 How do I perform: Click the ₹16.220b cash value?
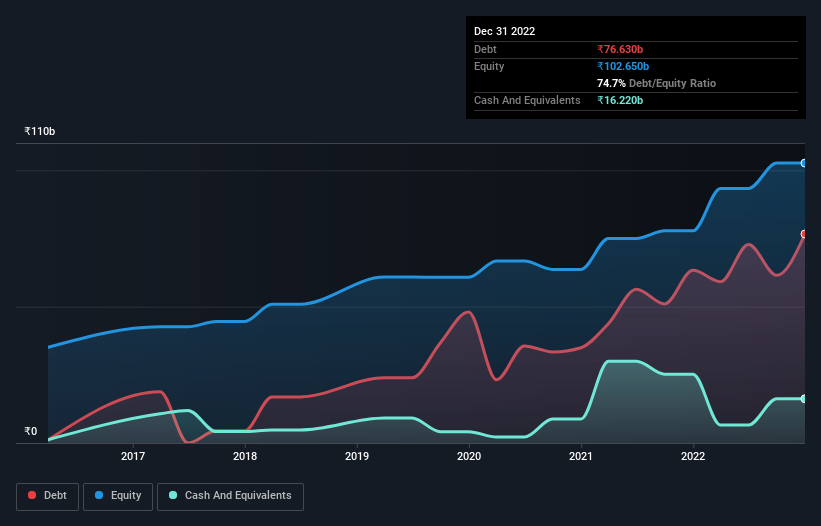pyautogui.click(x=620, y=100)
